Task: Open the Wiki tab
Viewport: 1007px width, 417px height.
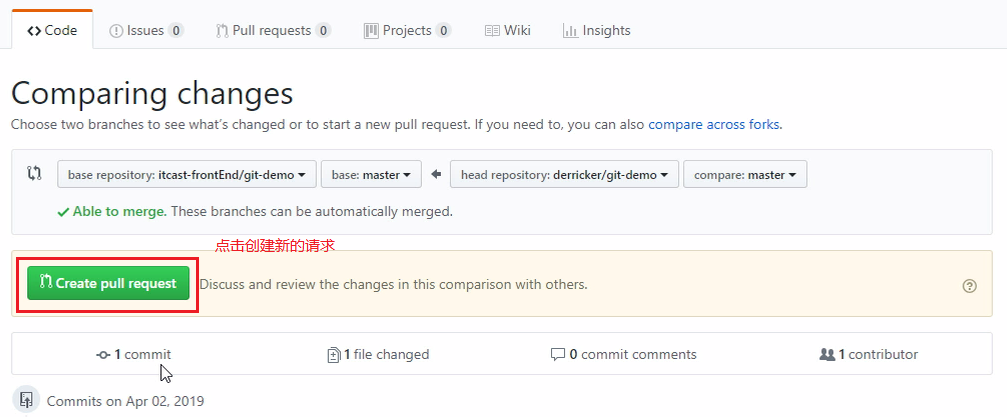Action: coord(507,30)
